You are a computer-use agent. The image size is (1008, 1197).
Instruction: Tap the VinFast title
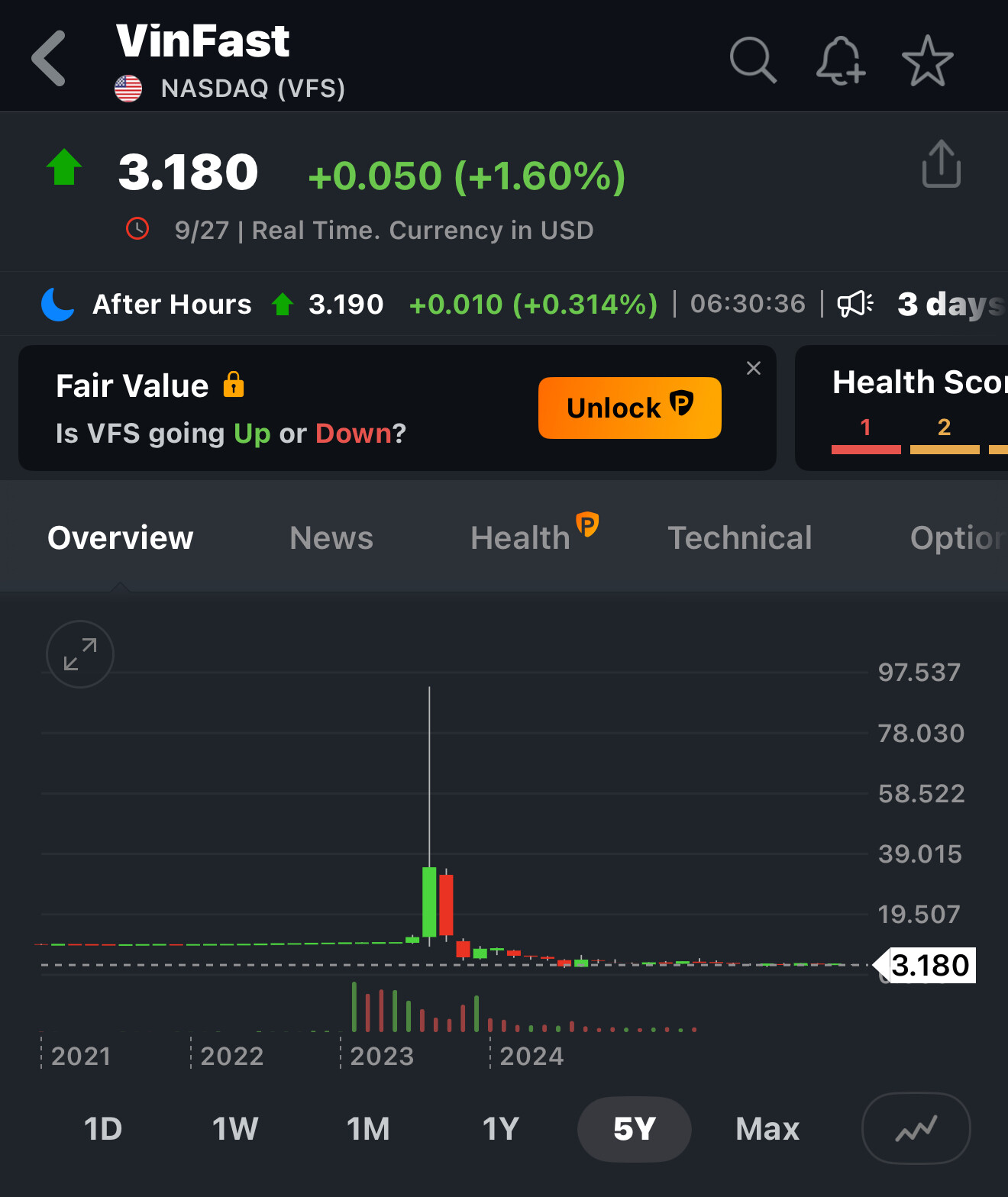203,40
